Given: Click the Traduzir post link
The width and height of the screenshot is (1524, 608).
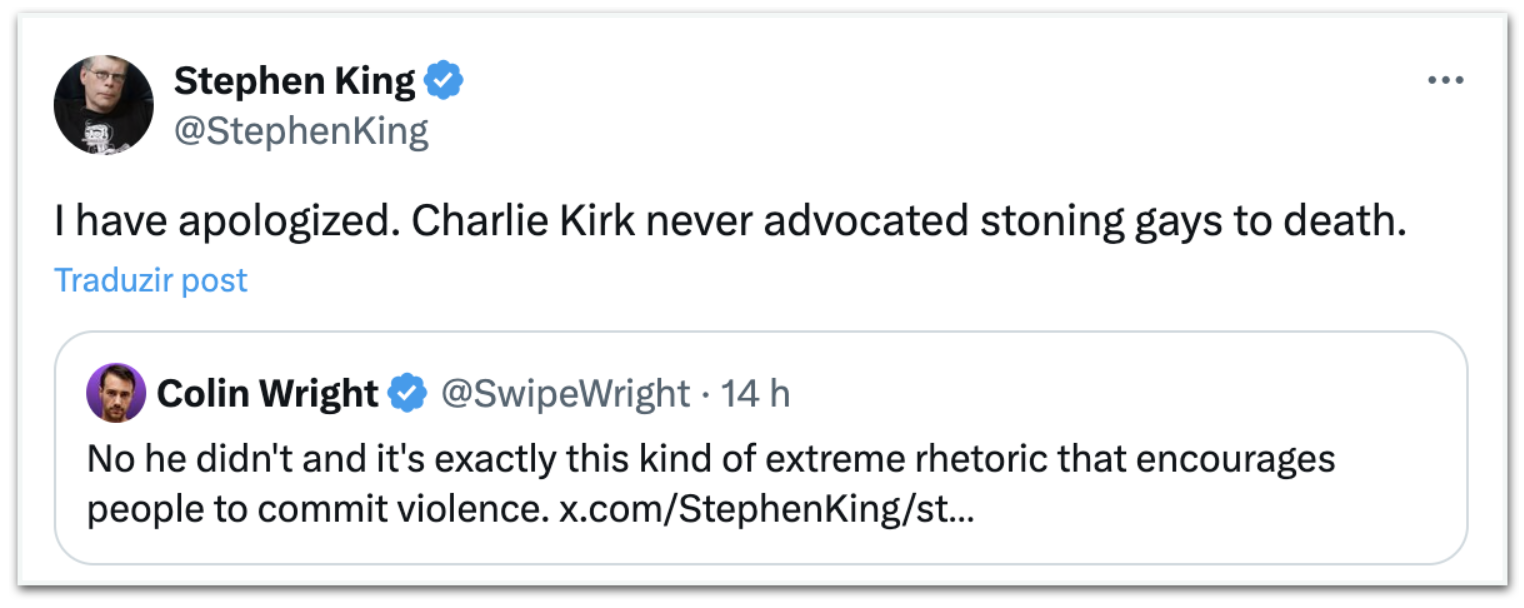Looking at the screenshot, I should click(151, 280).
